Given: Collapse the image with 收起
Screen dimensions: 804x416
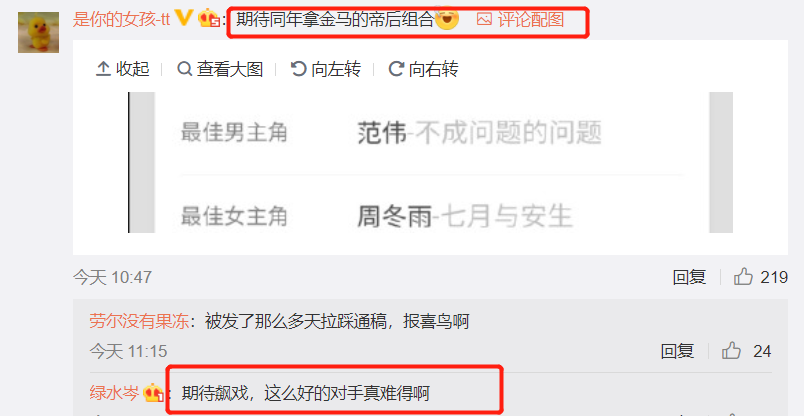Looking at the screenshot, I should 123,69.
